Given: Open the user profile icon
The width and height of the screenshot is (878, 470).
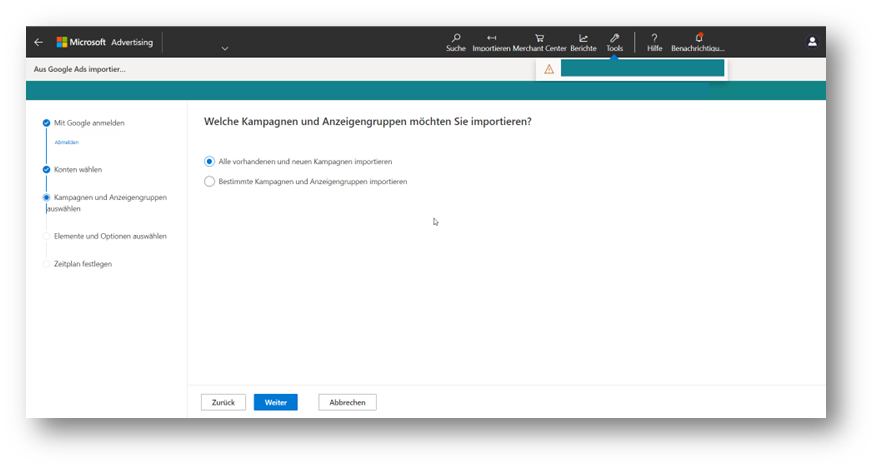Looking at the screenshot, I should [812, 42].
